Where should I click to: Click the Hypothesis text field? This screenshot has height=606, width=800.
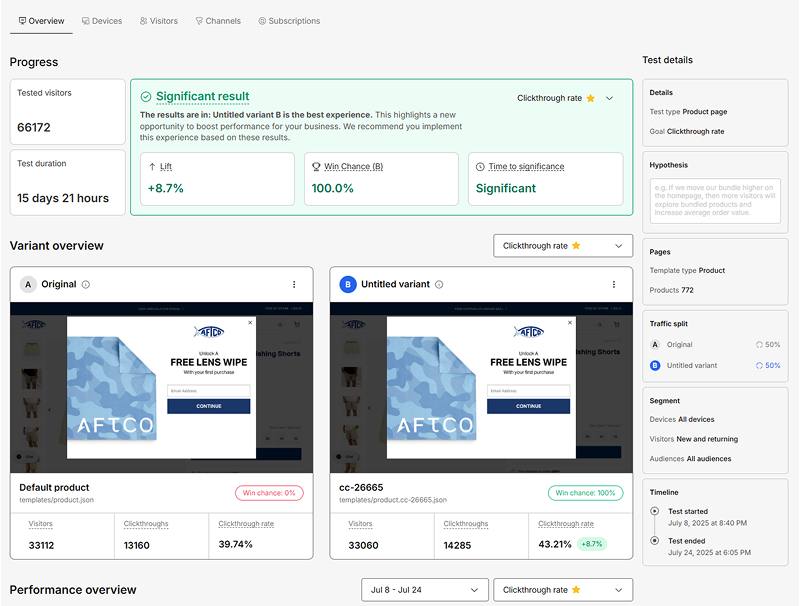tap(717, 199)
